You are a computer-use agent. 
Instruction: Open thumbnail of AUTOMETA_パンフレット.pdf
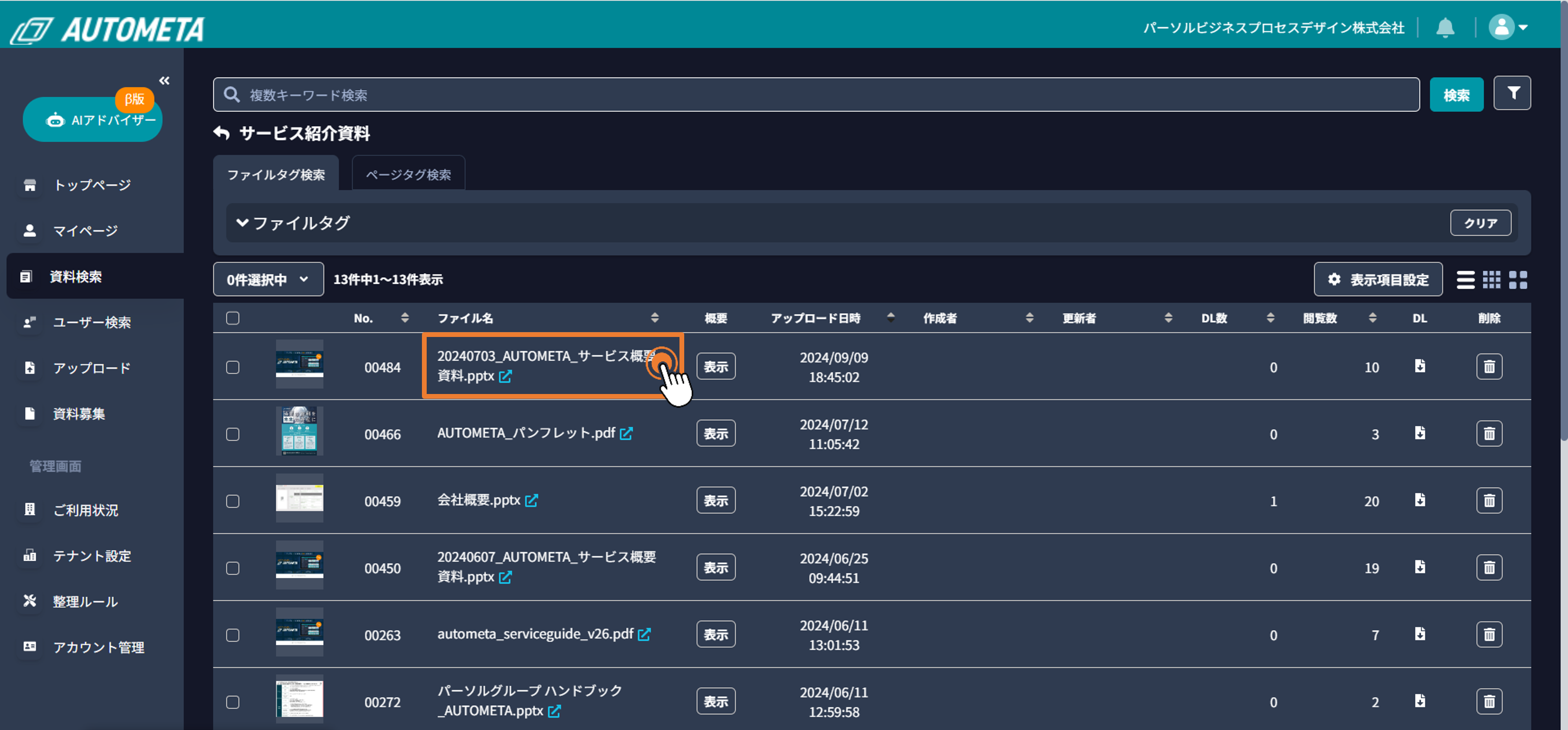299,431
